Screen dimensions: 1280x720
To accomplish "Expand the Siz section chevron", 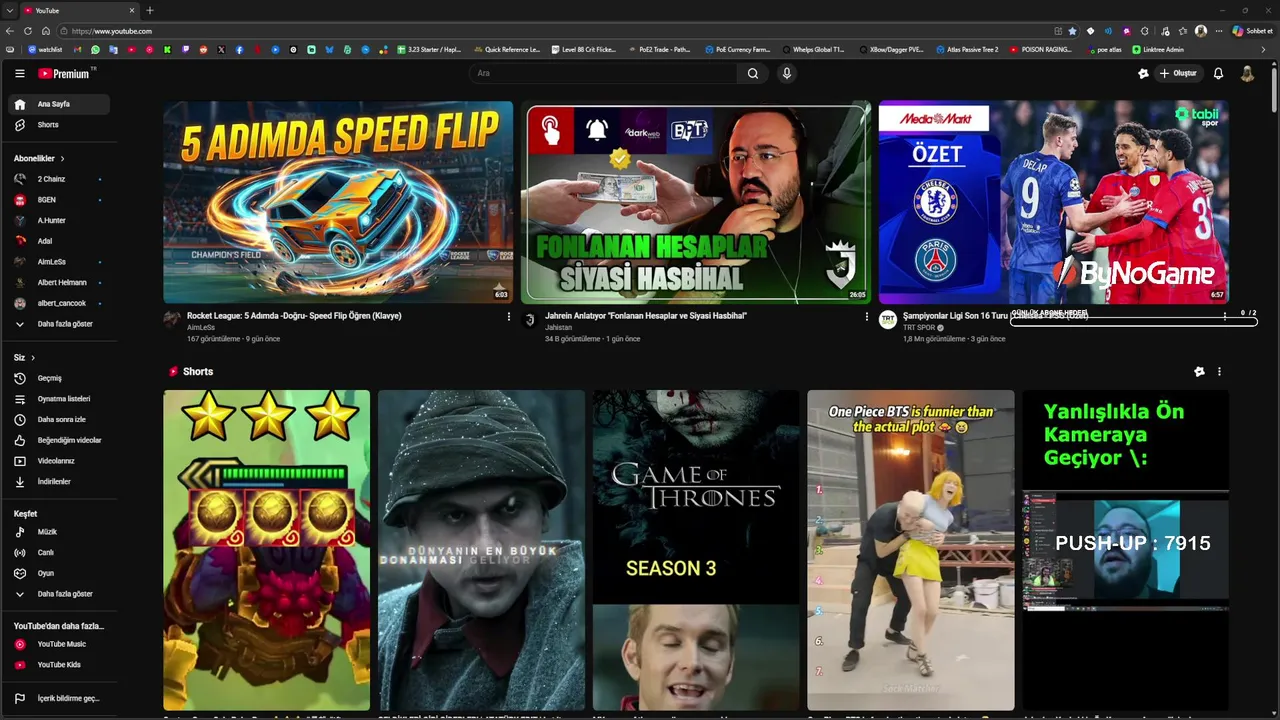I will tap(32, 358).
